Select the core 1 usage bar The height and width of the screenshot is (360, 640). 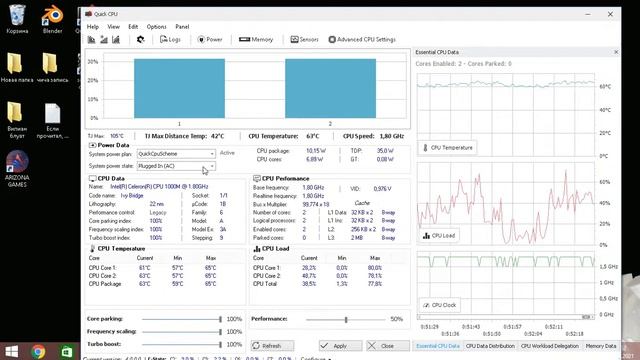pyautogui.click(x=179, y=89)
